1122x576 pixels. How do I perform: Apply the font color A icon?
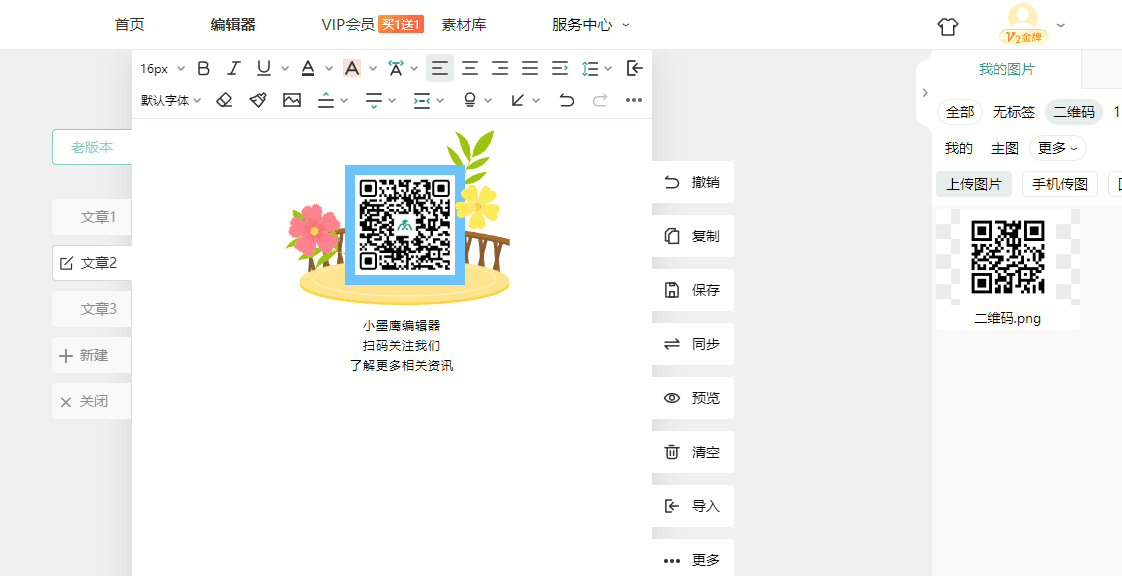(308, 69)
